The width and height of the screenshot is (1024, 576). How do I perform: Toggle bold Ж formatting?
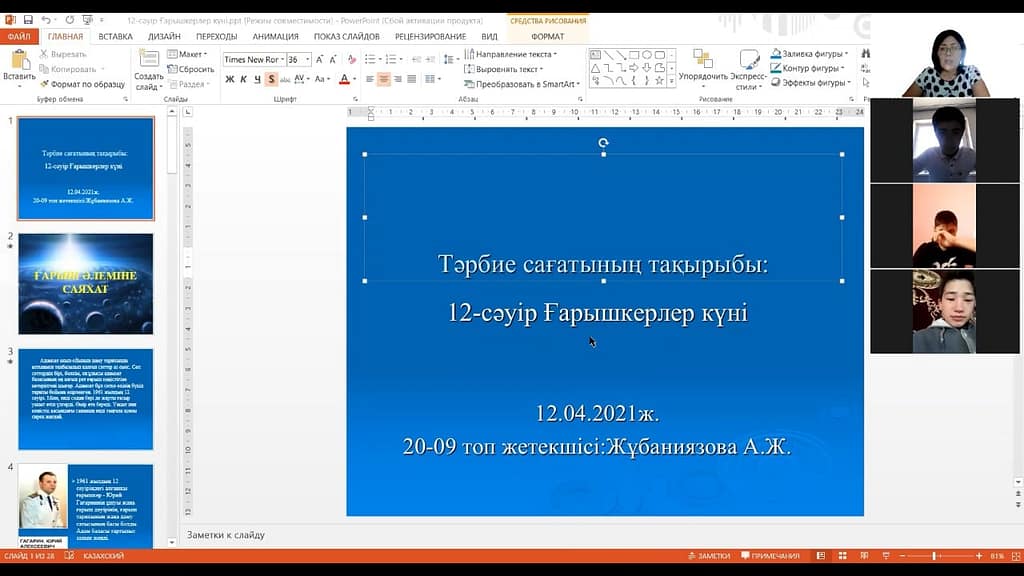pyautogui.click(x=229, y=79)
